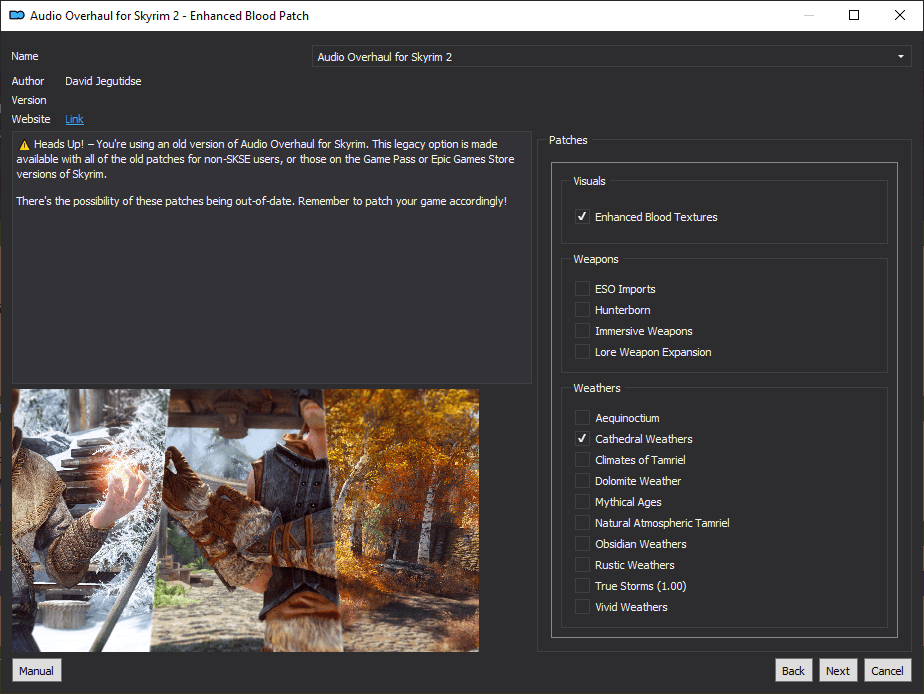The height and width of the screenshot is (694, 924).
Task: Check Vivid Weathers
Action: 582,607
